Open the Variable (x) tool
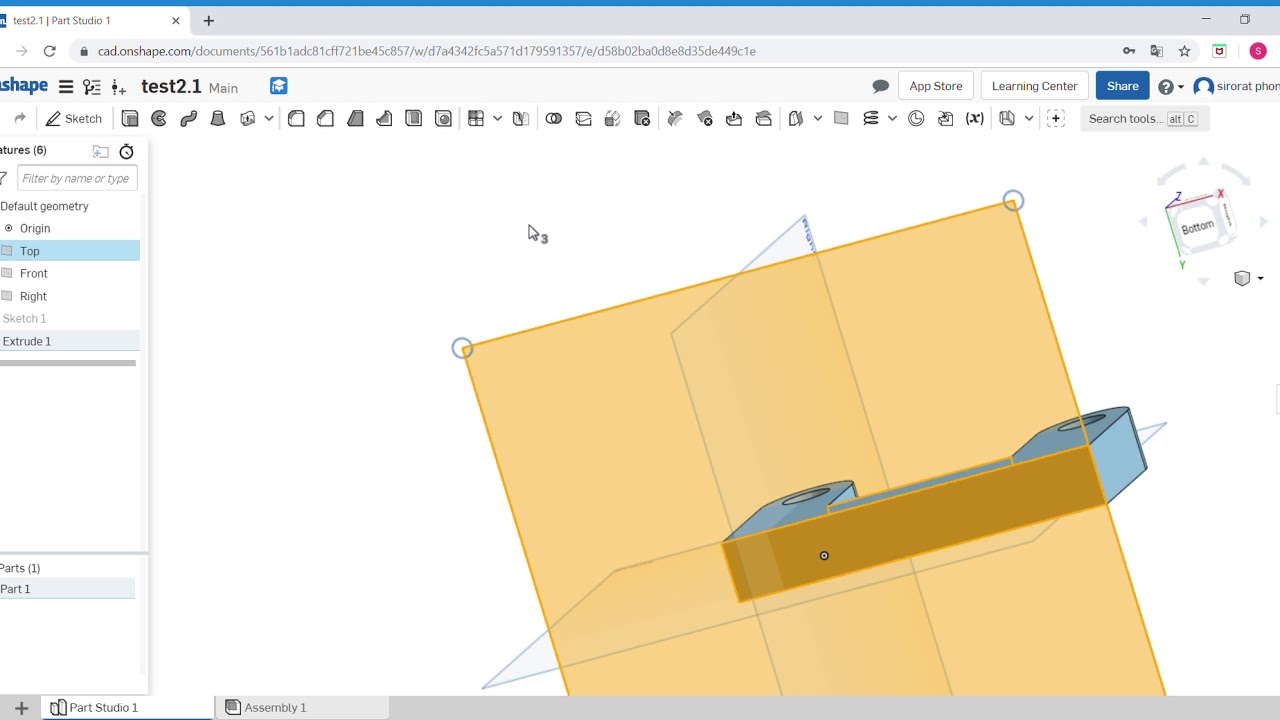Image resolution: width=1280 pixels, height=720 pixels. (x=975, y=119)
